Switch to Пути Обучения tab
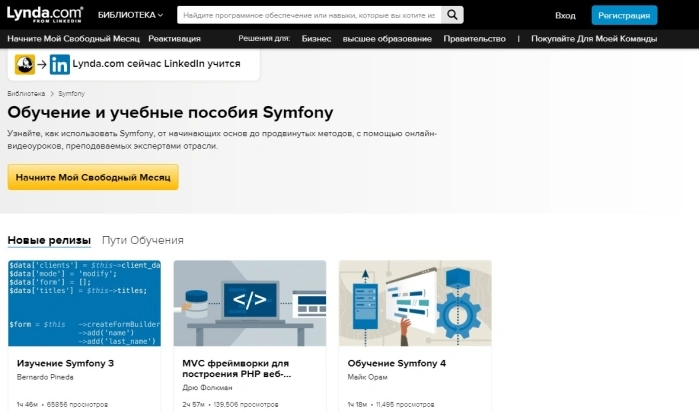 tap(143, 240)
